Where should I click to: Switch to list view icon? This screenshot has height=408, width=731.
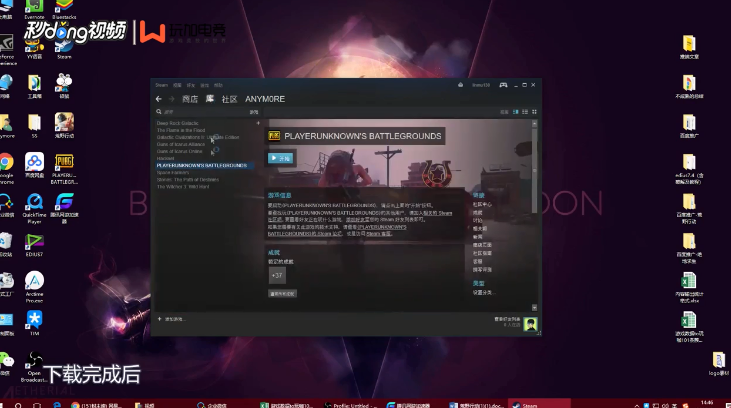click(525, 112)
